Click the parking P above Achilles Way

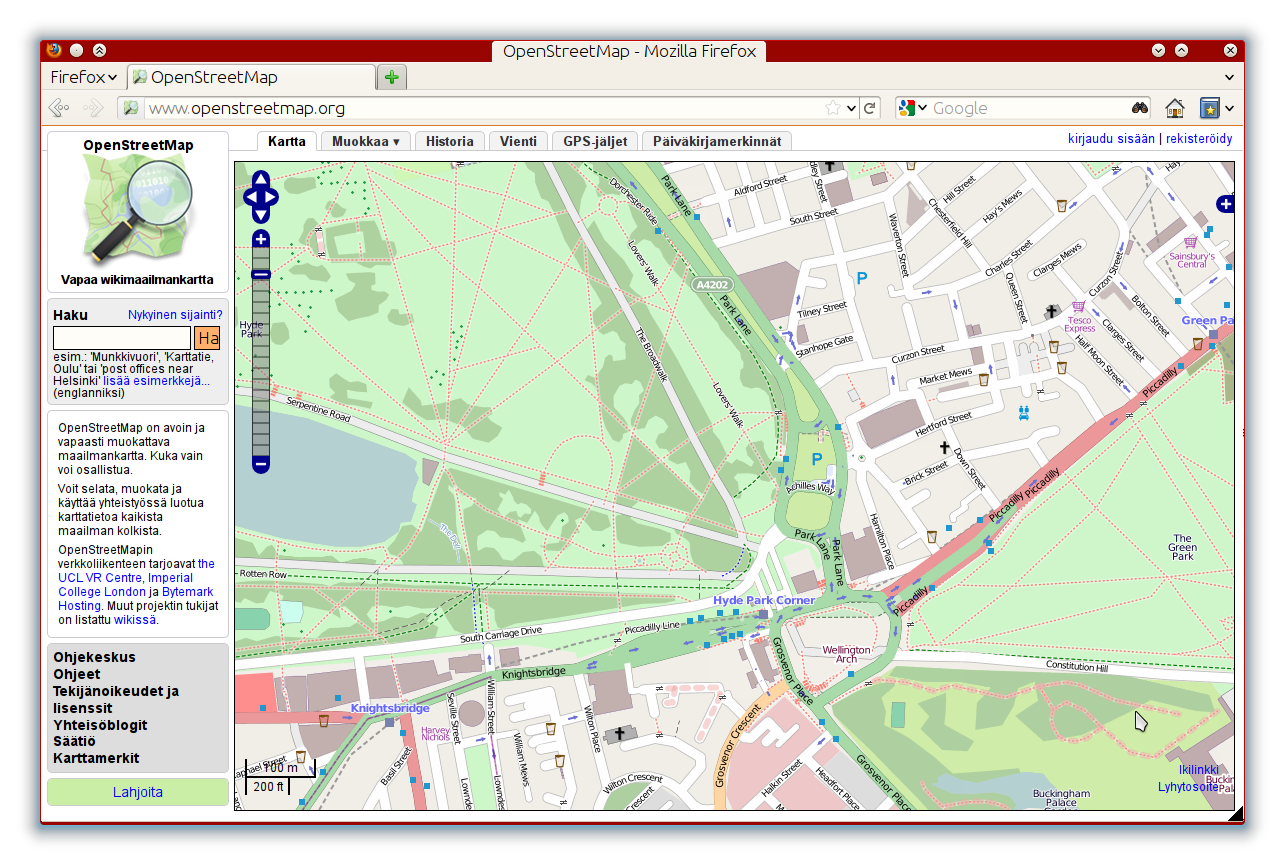click(x=817, y=459)
